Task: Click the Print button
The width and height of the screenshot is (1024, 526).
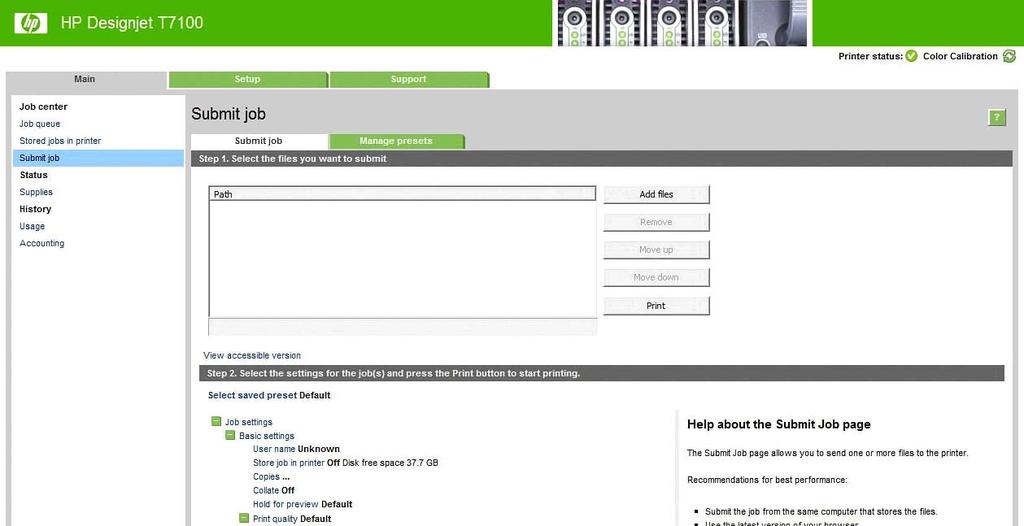Action: tap(656, 306)
